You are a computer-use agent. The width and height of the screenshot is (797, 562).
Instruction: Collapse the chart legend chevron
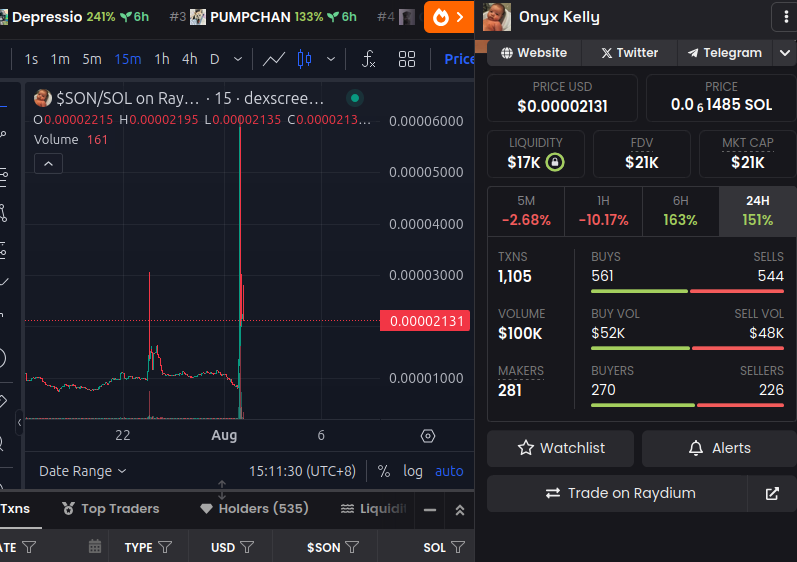pos(48,164)
